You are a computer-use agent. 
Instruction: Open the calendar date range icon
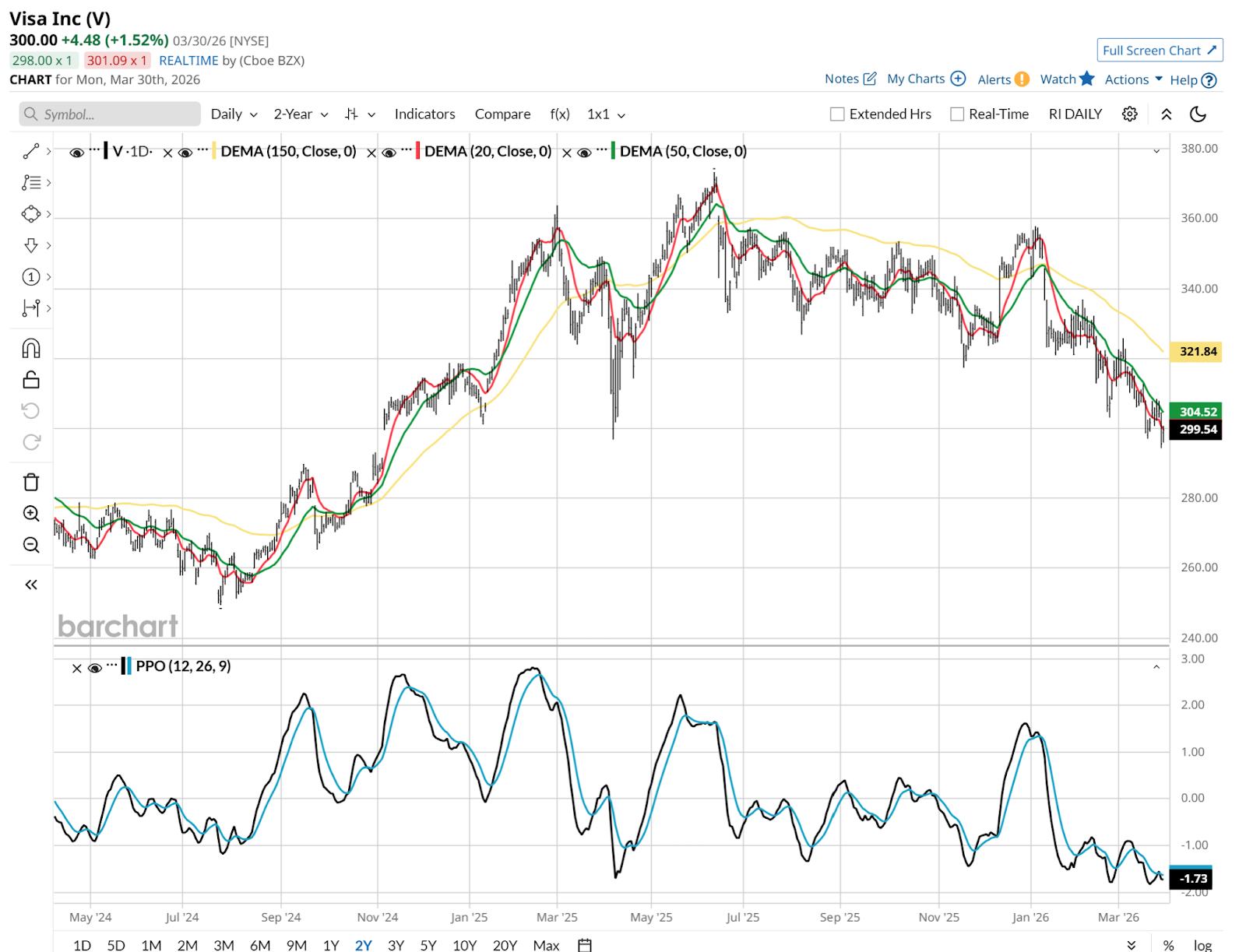tap(585, 945)
